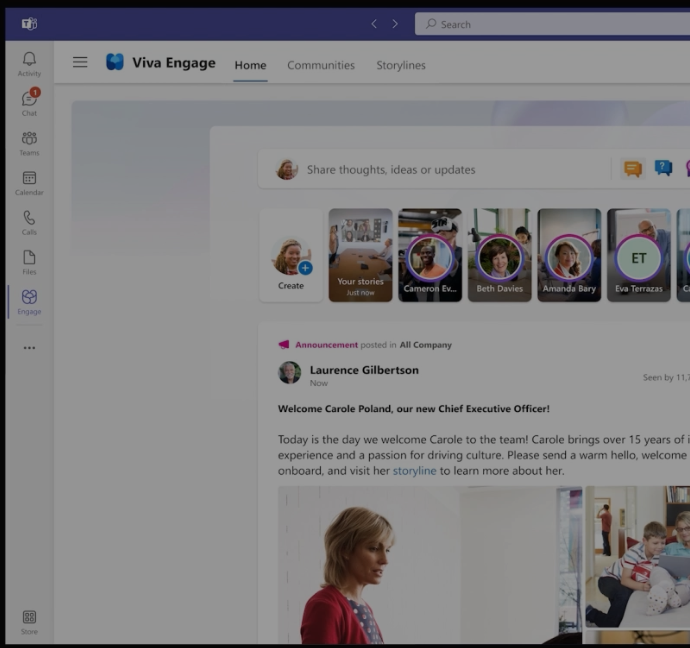Open the Activity bell in the sidebar

click(29, 64)
